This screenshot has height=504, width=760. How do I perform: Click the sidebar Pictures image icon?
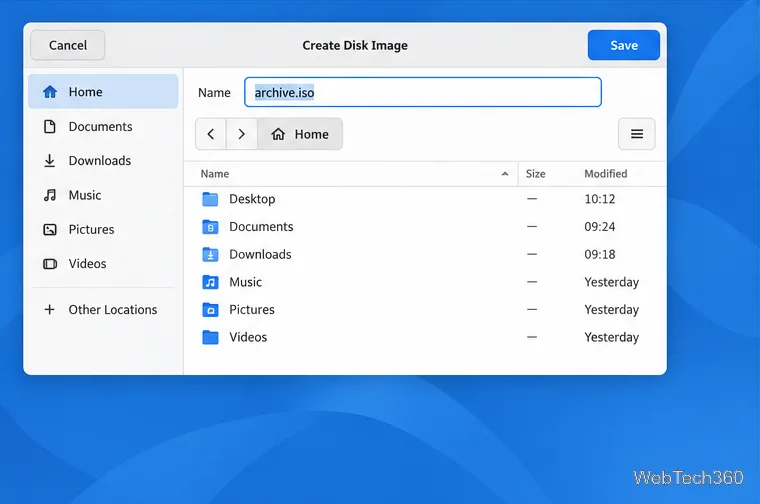[50, 229]
